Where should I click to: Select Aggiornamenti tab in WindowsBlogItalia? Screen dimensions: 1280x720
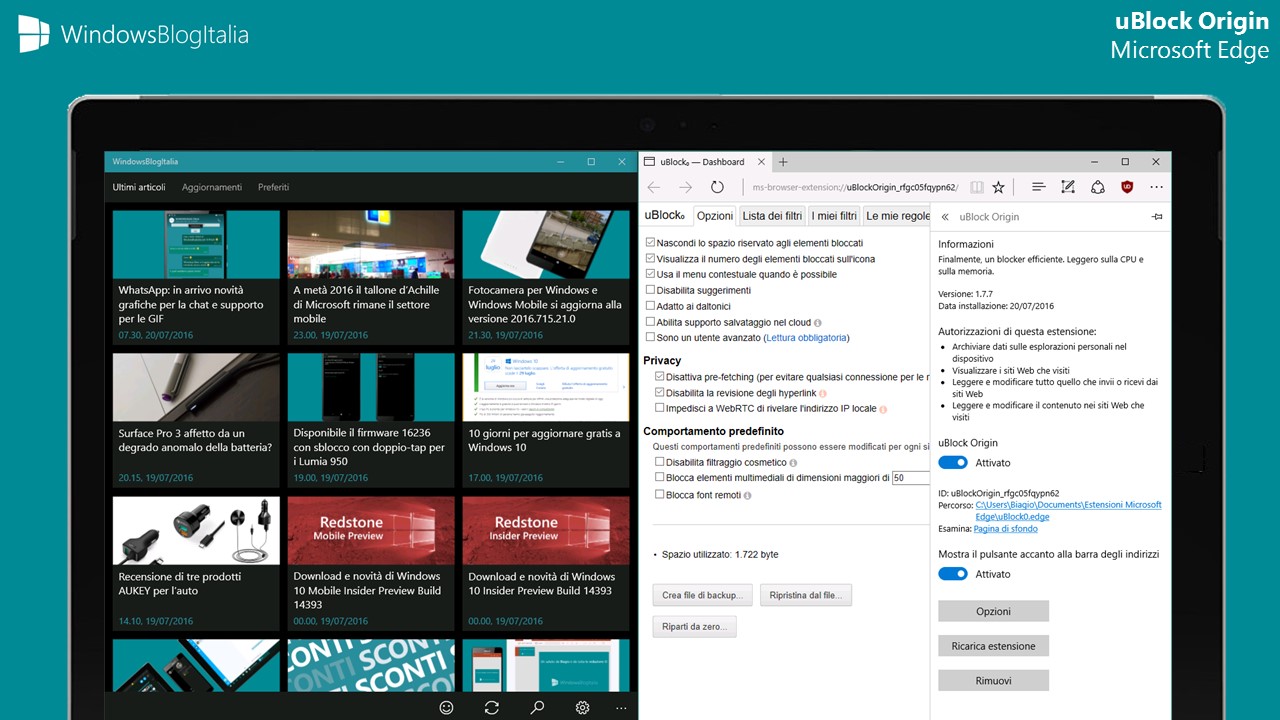click(212, 187)
